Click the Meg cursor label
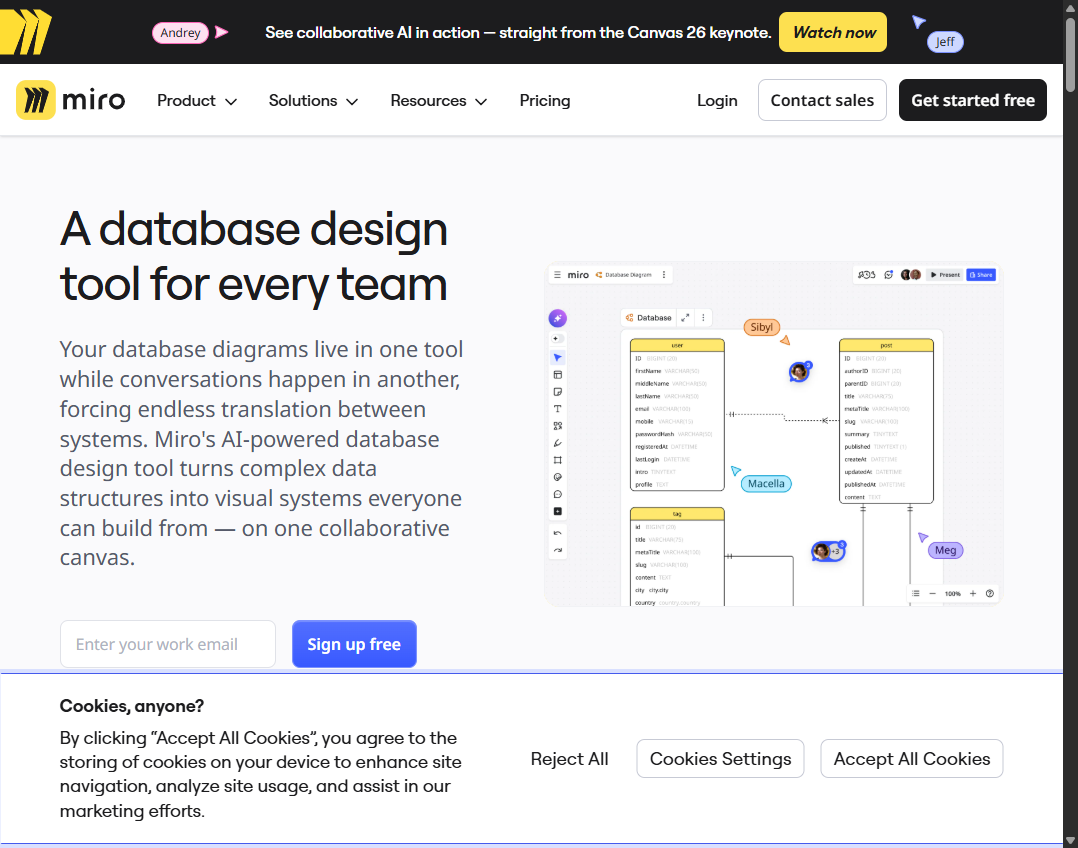The image size is (1078, 848). click(945, 550)
